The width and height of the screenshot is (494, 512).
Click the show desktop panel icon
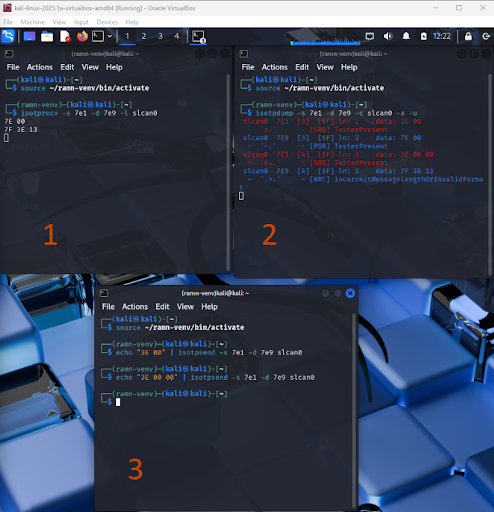[29, 36]
